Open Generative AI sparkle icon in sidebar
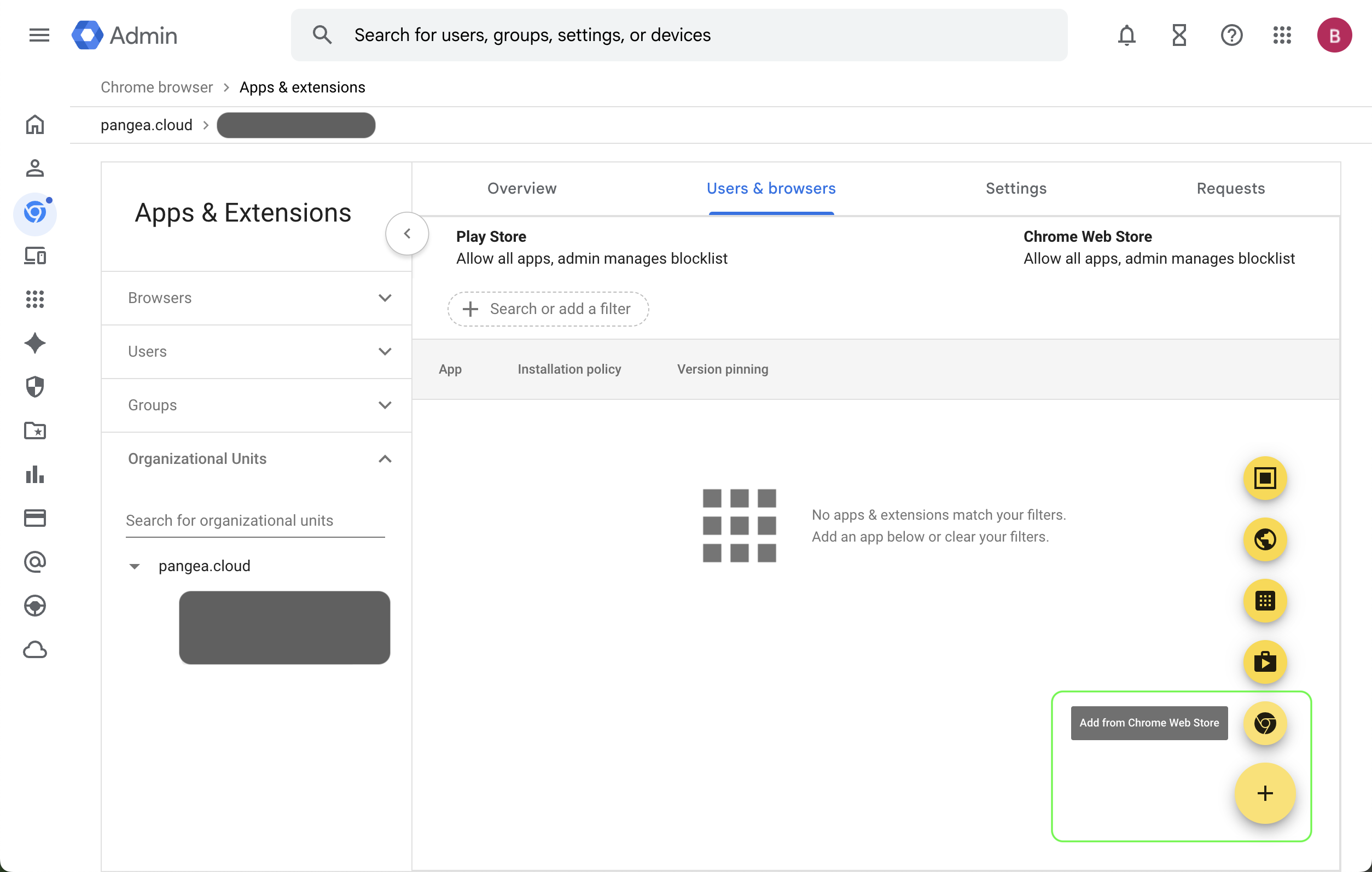The height and width of the screenshot is (872, 1372). (35, 343)
